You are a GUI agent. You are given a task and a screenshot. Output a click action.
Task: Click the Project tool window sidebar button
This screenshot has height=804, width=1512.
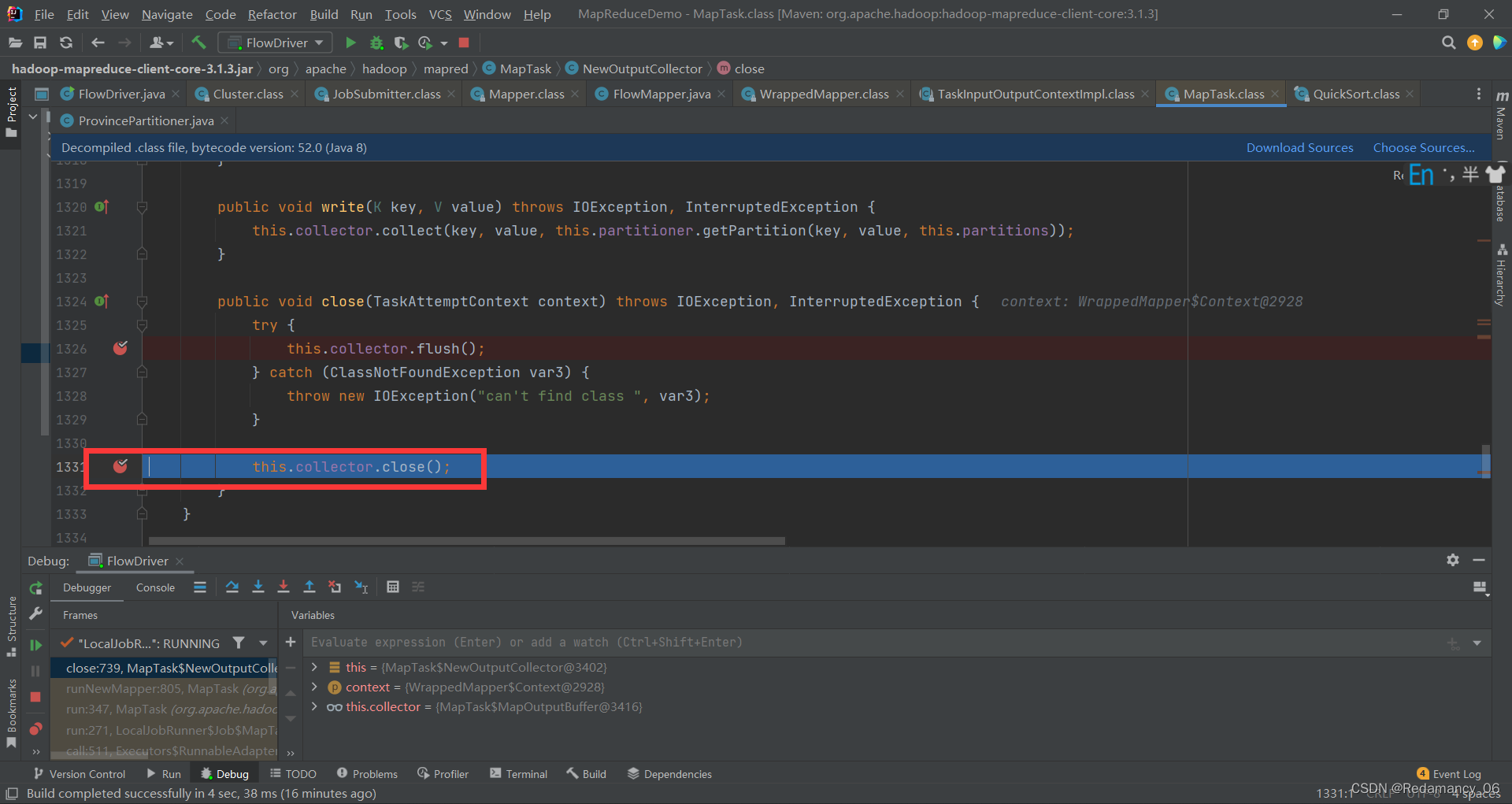[12, 112]
